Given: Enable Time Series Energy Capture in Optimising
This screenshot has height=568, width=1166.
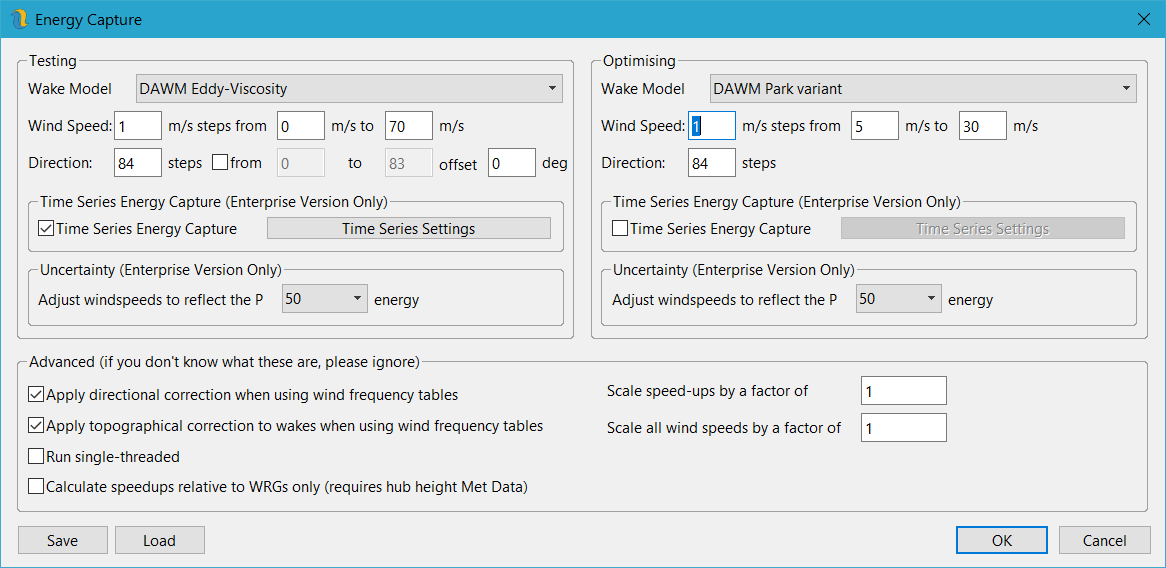Looking at the screenshot, I should tap(620, 229).
